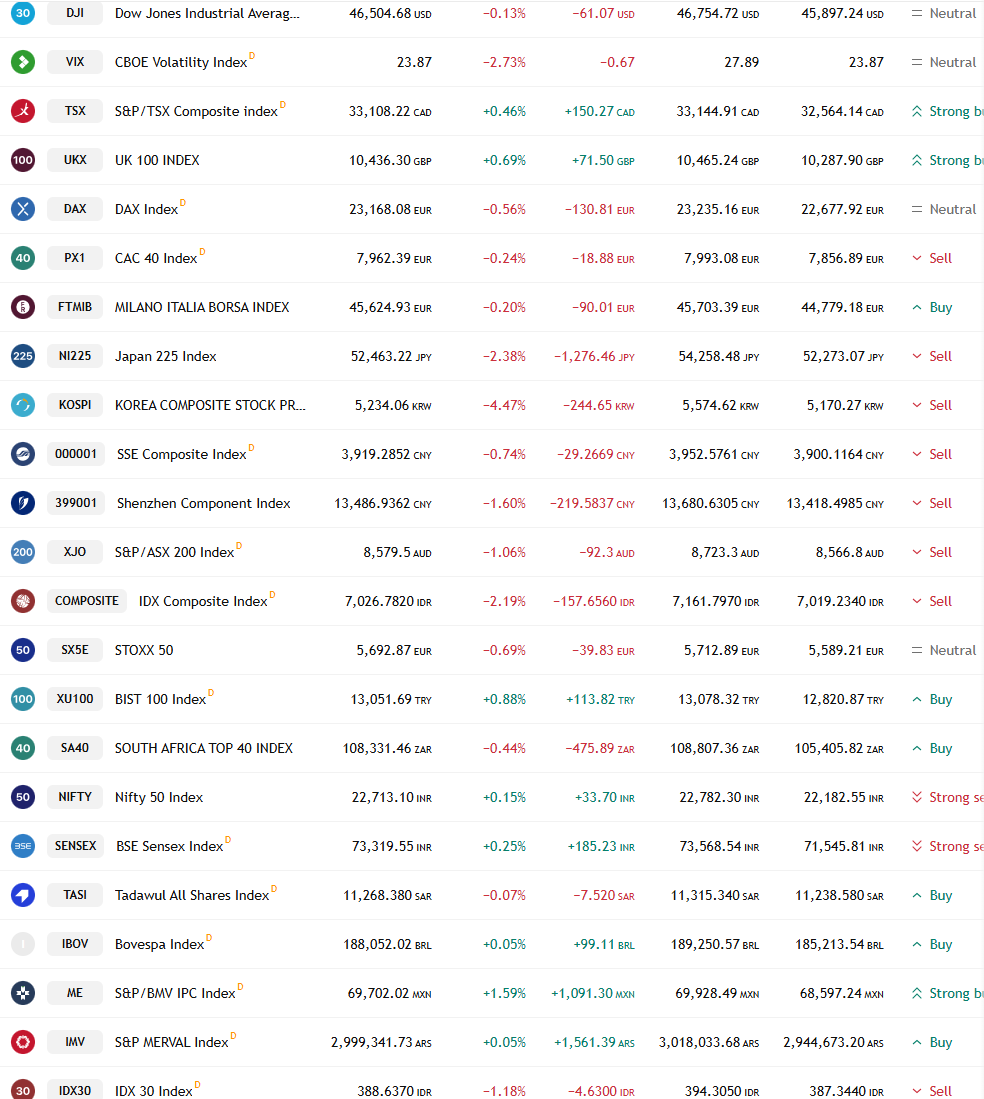This screenshot has height=1099, width=984.
Task: Click the Bovespa placeholder logo icon
Action: [x=22, y=944]
